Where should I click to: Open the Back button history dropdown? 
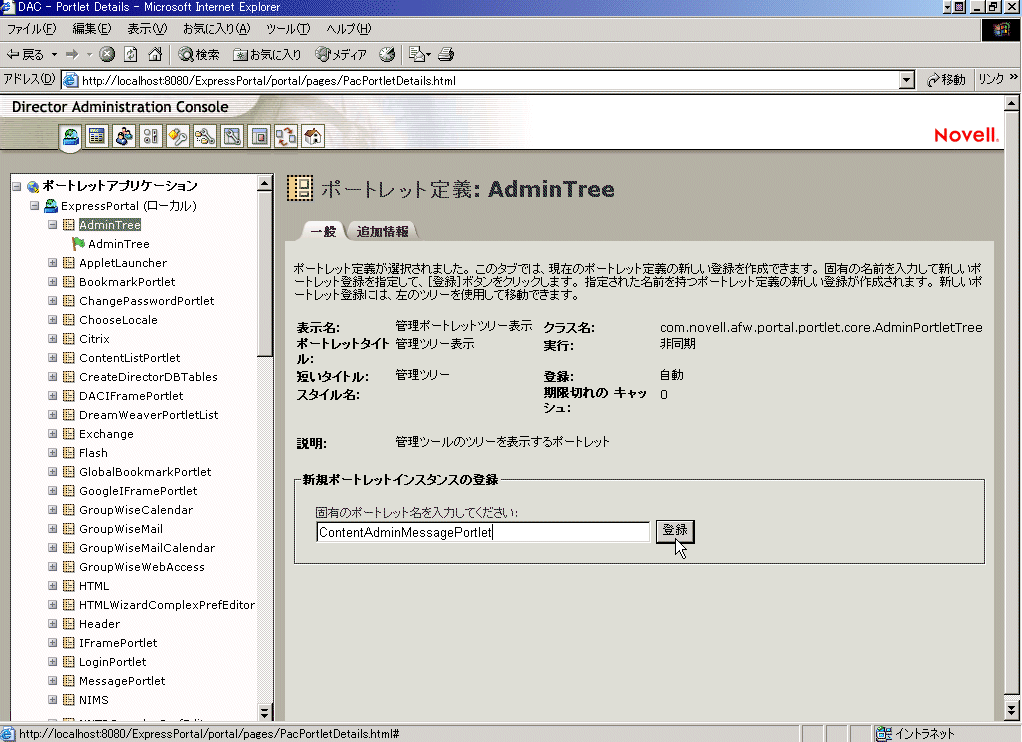point(55,54)
